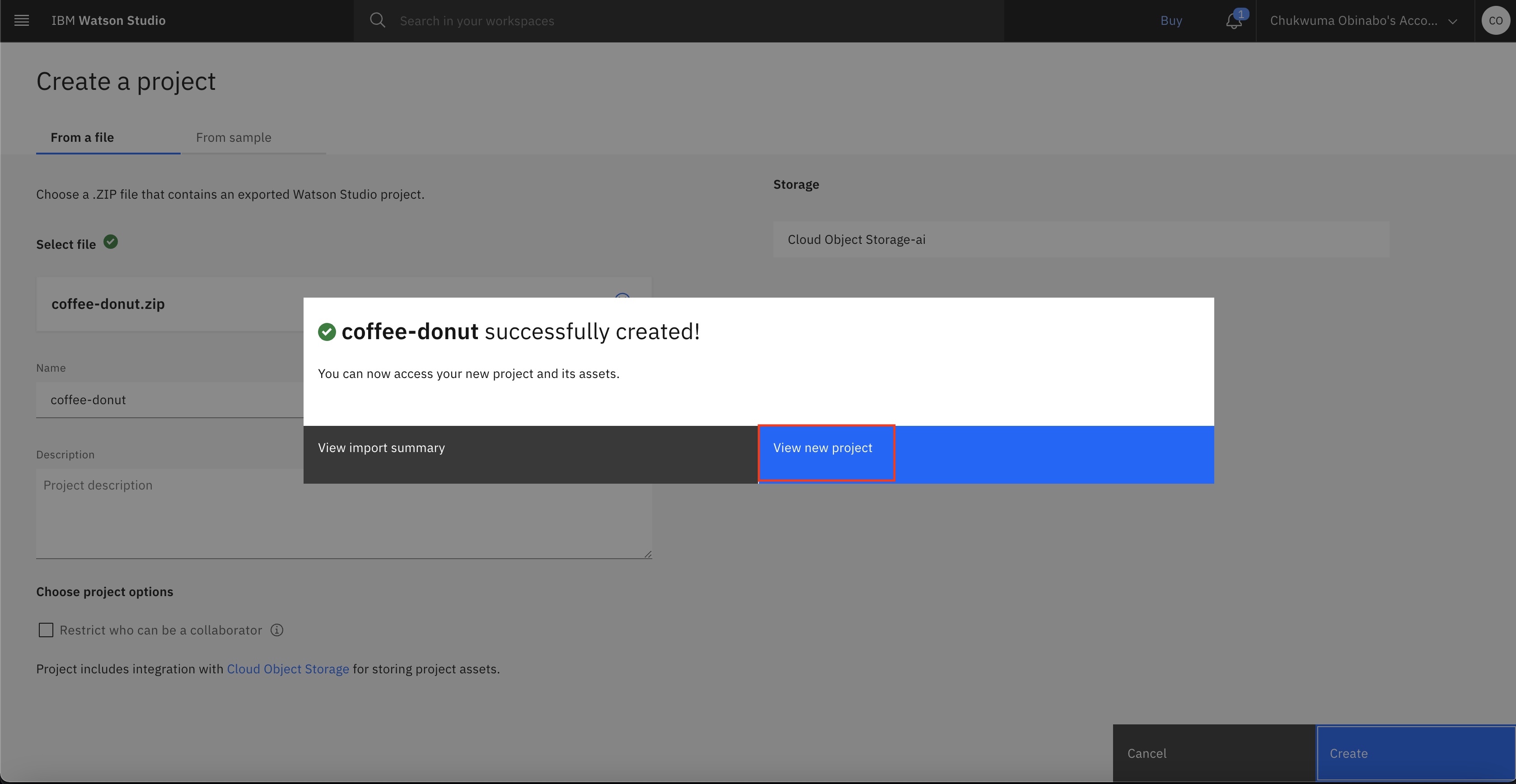This screenshot has width=1516, height=784.
Task: Click the search magnifier icon
Action: 377,21
